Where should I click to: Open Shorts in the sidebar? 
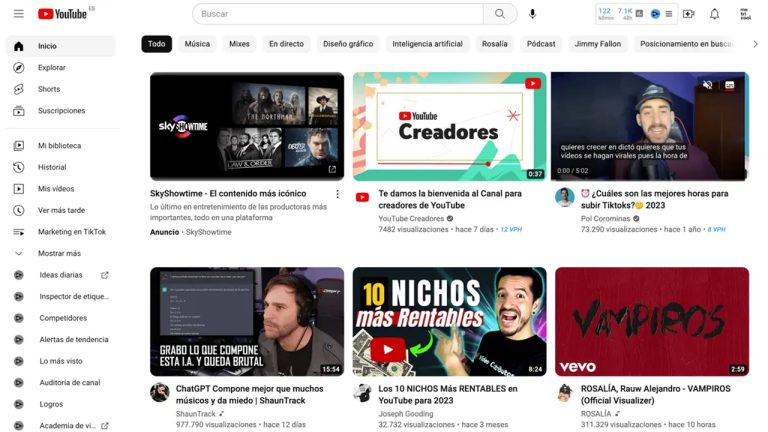61,89
